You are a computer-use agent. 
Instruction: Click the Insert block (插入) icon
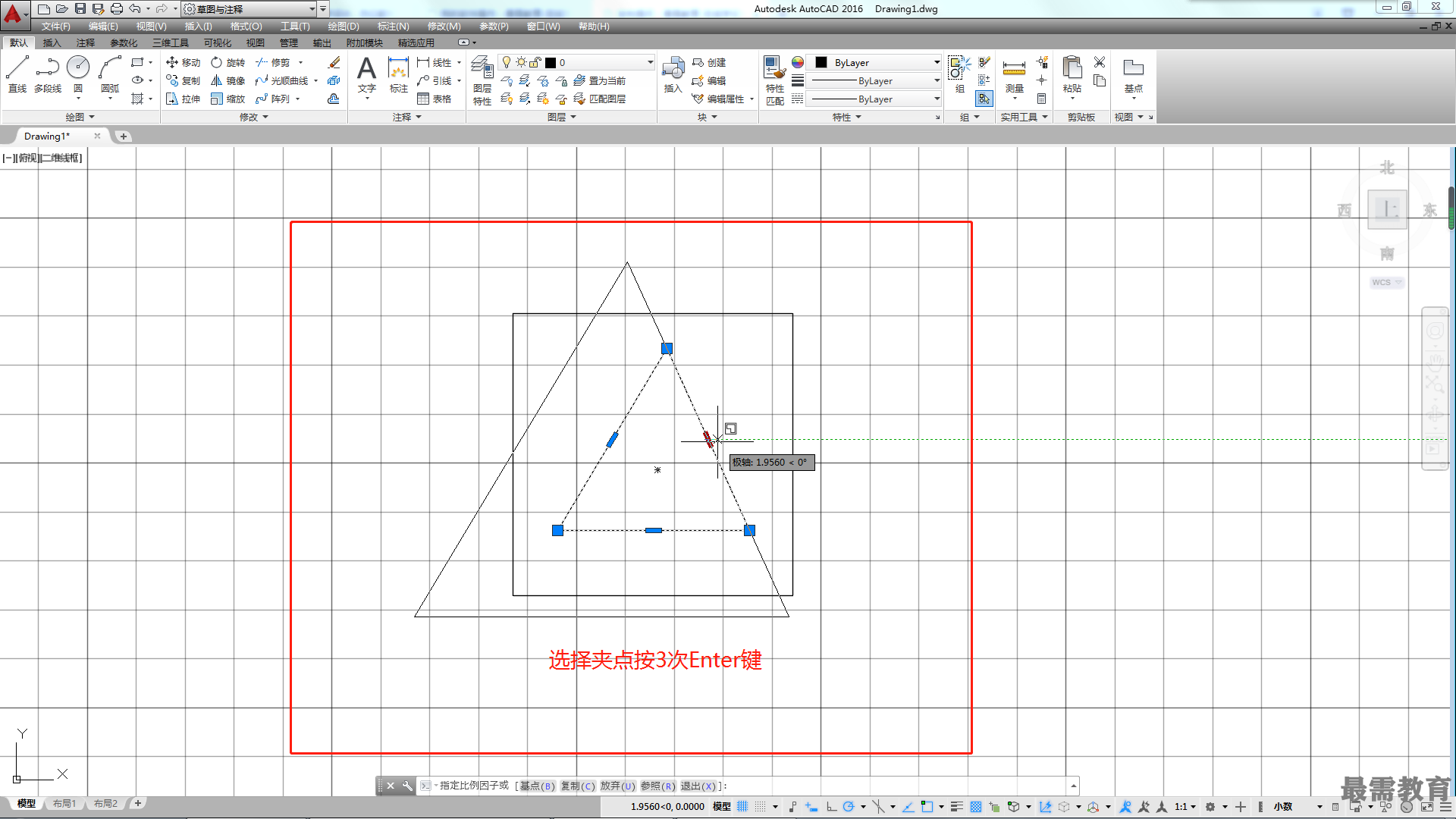pos(673,74)
